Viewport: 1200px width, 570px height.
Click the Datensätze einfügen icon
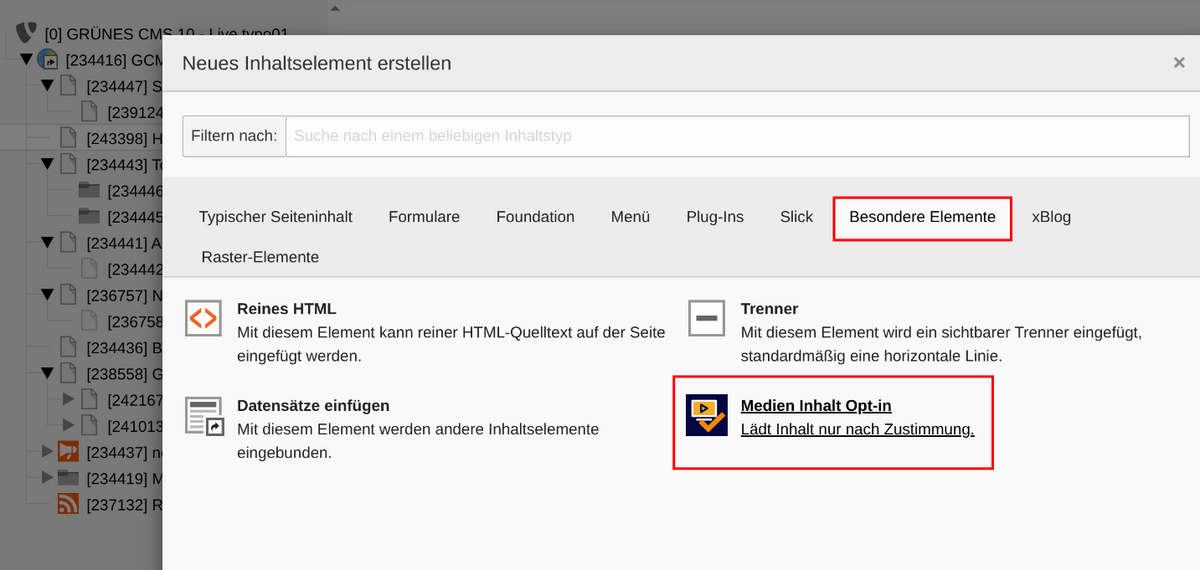[x=205, y=415]
